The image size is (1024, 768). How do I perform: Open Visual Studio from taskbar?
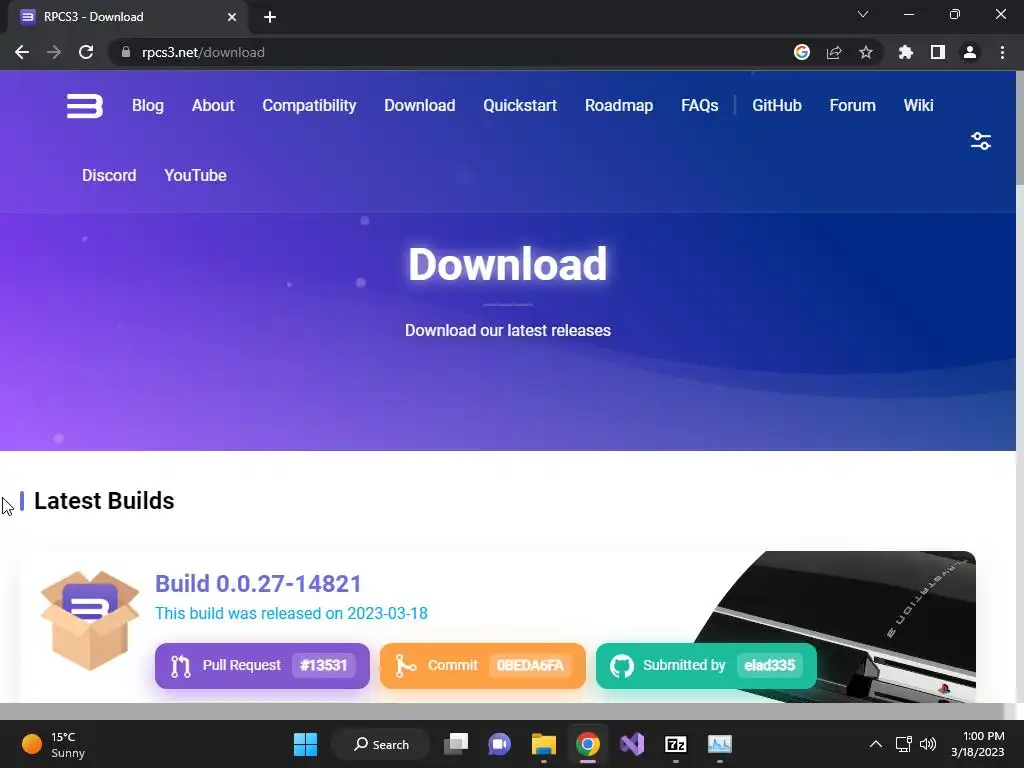click(632, 744)
